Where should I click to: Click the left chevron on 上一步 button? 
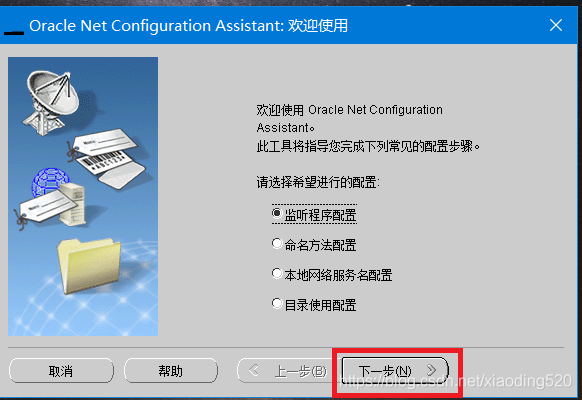coord(254,370)
